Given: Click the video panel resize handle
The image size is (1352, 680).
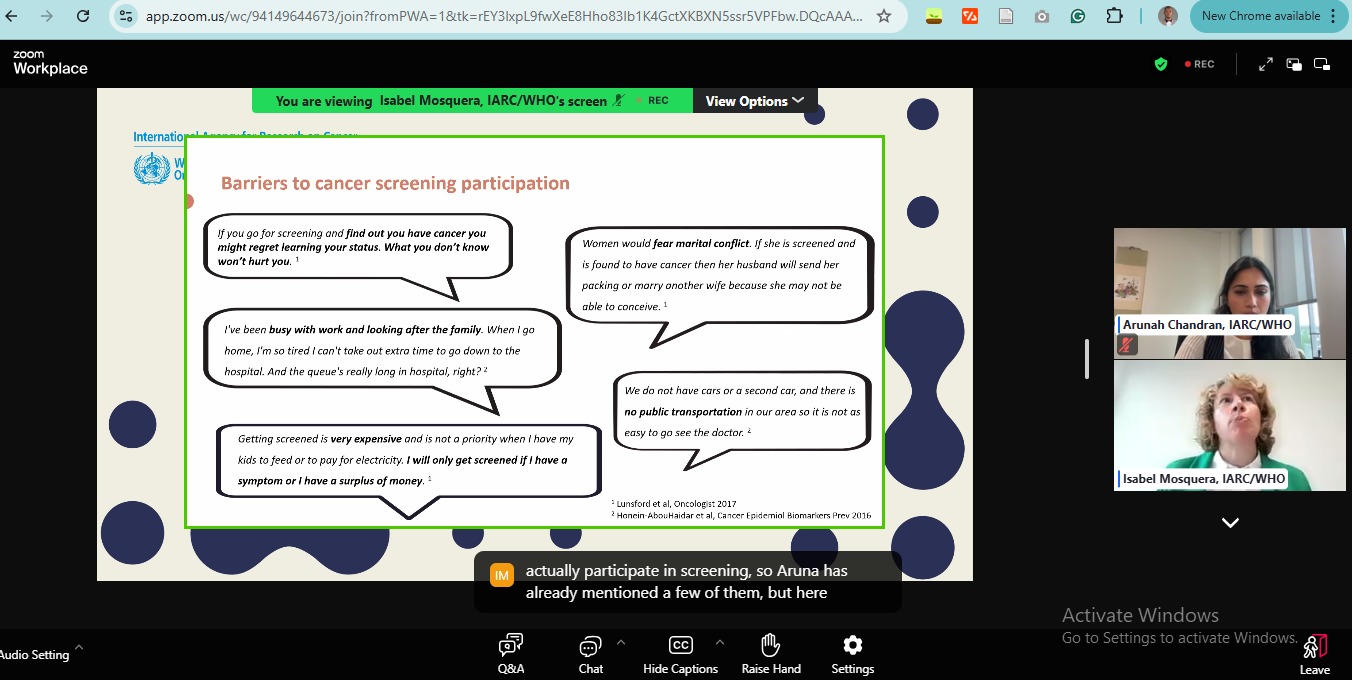Looking at the screenshot, I should pos(1087,359).
